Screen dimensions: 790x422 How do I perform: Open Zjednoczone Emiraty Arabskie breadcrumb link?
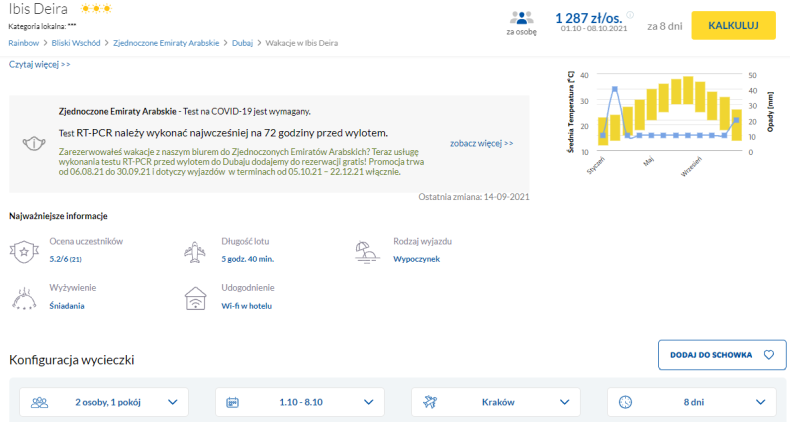tap(166, 43)
